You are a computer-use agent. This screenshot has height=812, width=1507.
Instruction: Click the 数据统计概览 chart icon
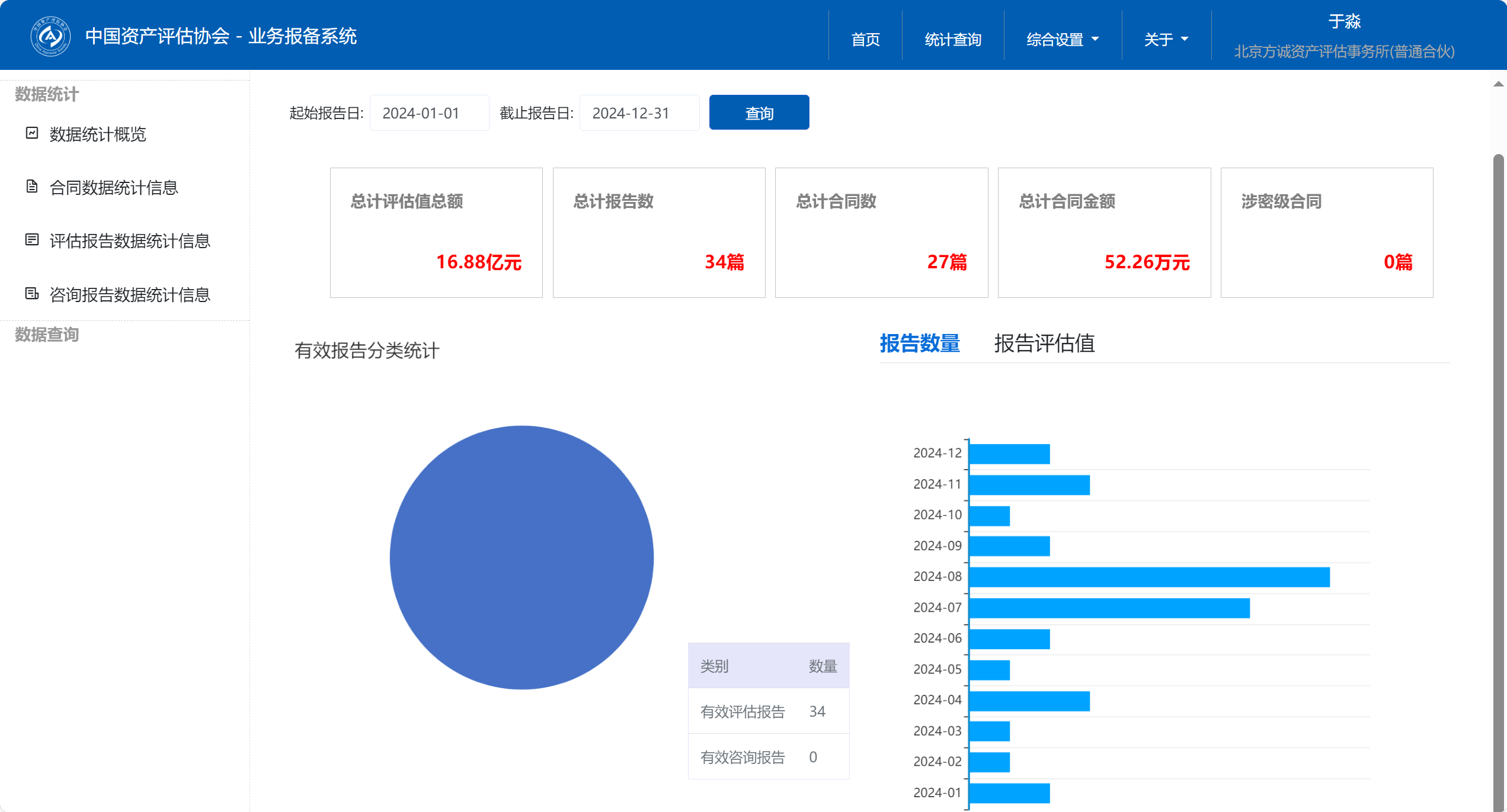(32, 133)
